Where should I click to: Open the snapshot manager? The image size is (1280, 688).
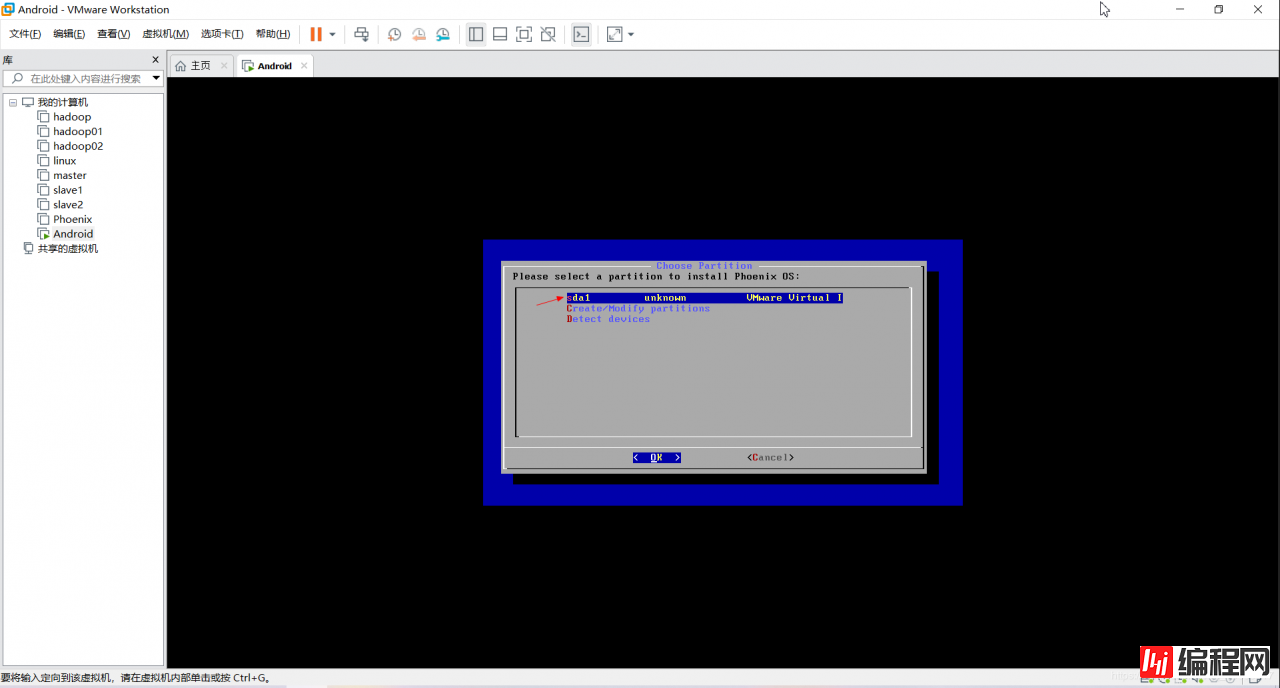443,34
